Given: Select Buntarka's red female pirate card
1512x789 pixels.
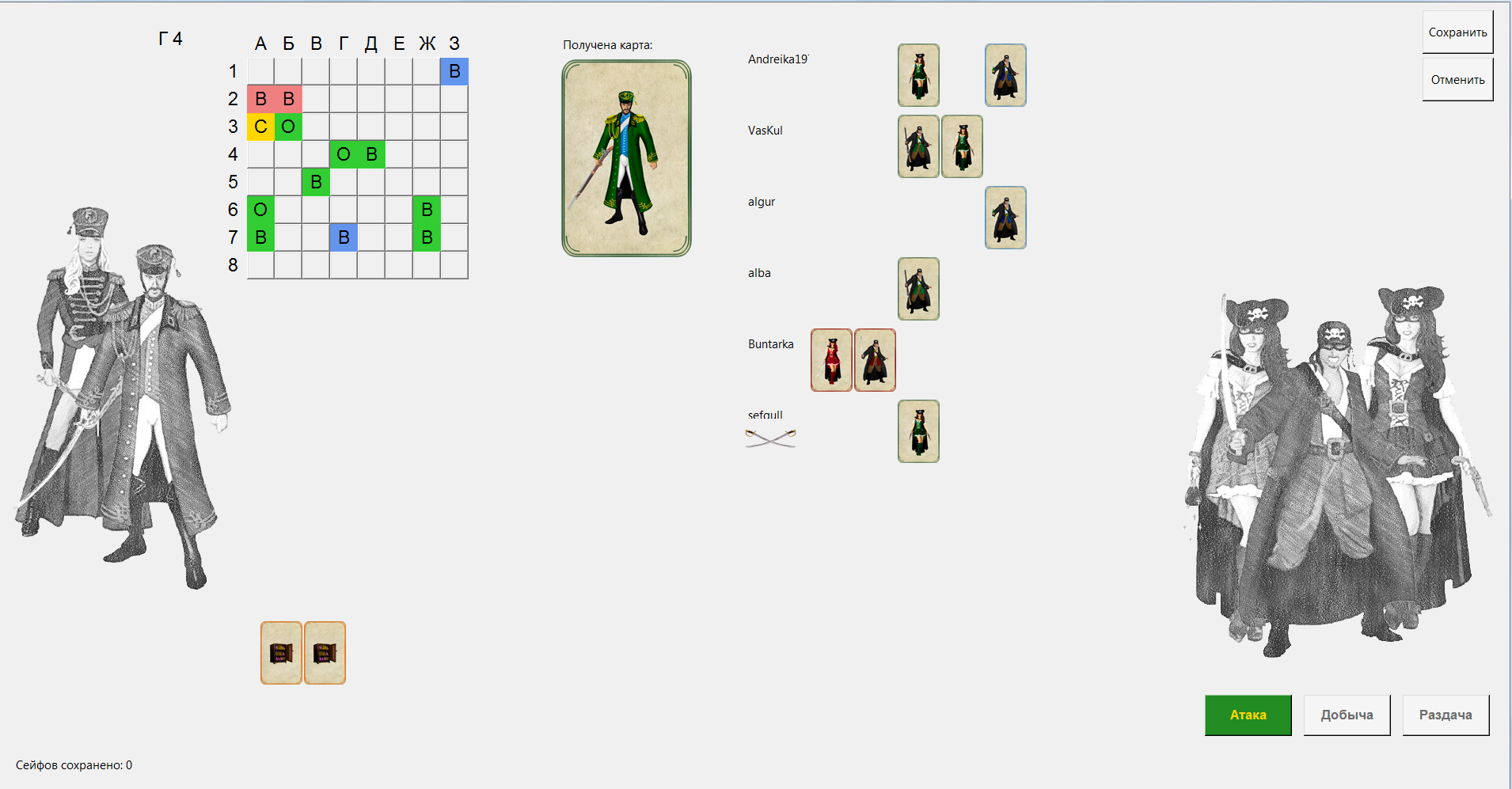Looking at the screenshot, I should click(x=831, y=360).
